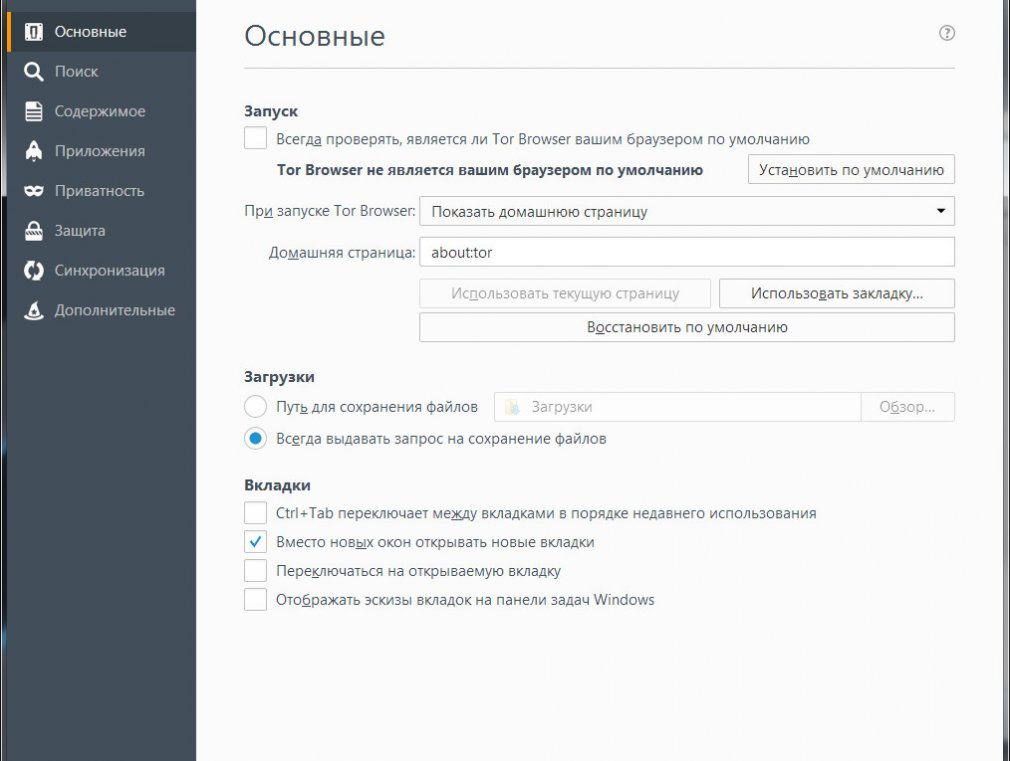Switch to the Поиск section
1010x761 pixels.
(x=102, y=72)
